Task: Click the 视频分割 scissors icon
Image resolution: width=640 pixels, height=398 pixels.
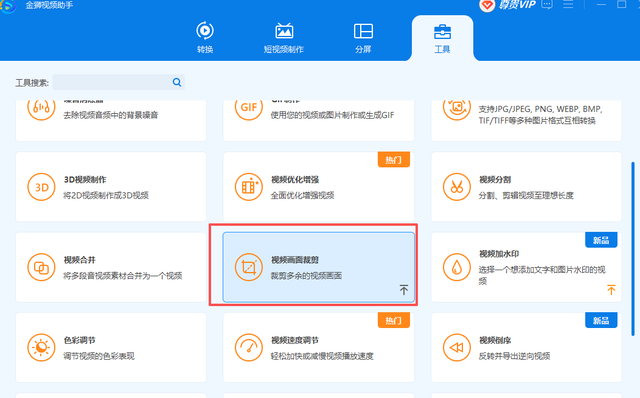Action: (x=457, y=187)
